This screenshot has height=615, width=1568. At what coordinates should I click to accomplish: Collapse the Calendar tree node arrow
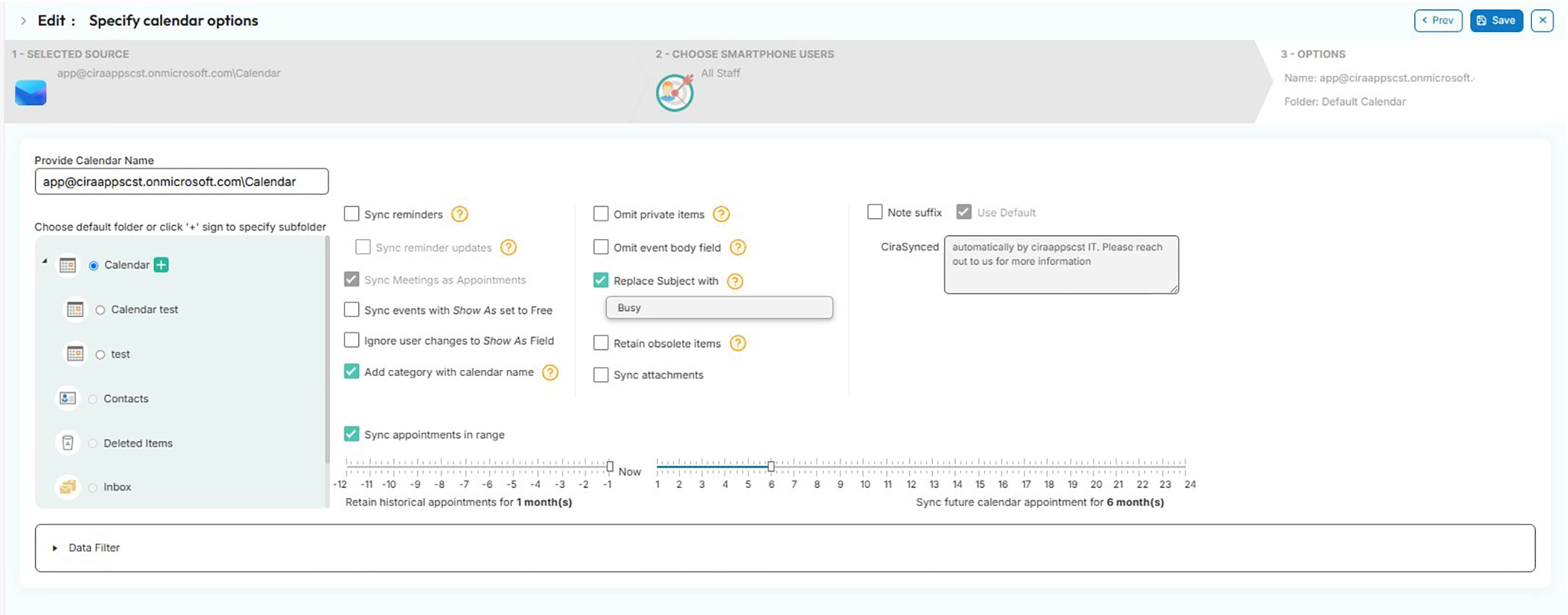[45, 261]
